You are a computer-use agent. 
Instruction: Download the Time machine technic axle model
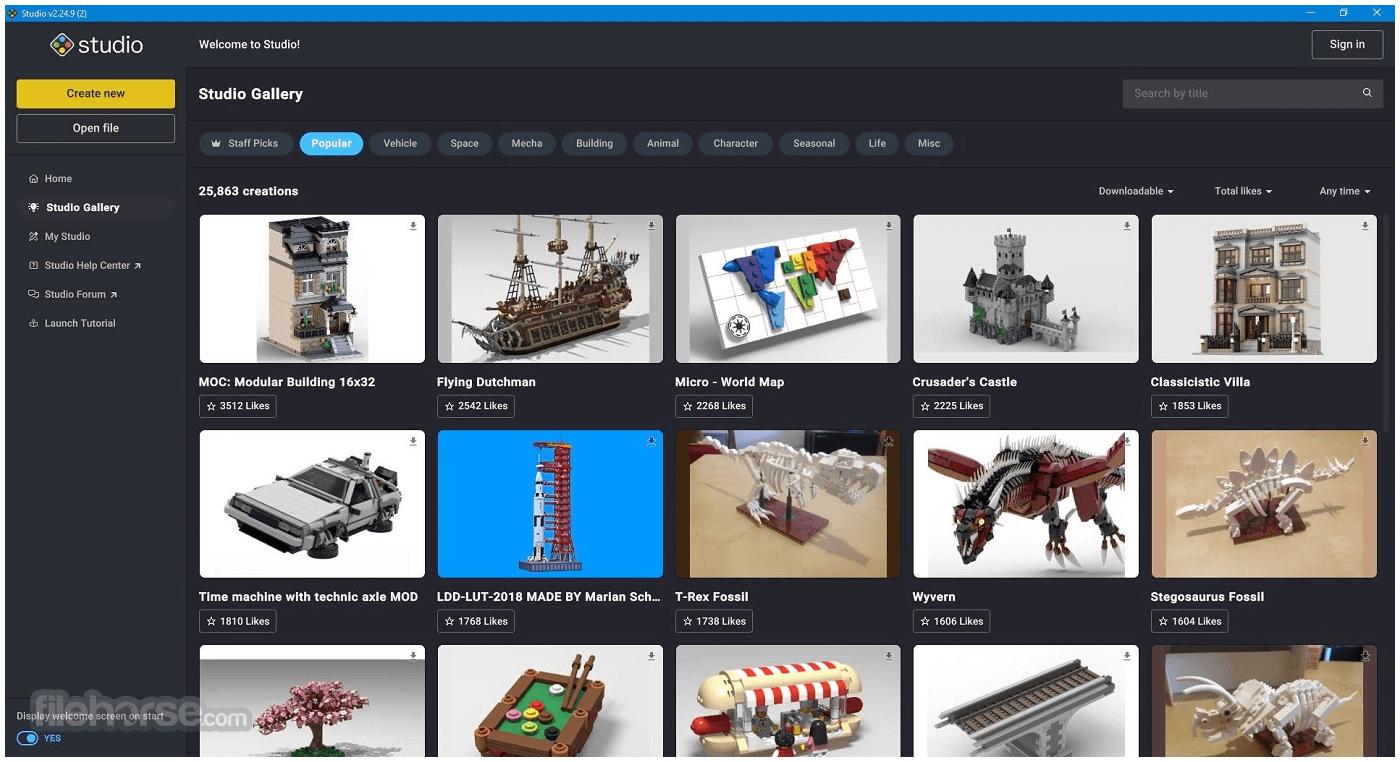[x=413, y=441]
